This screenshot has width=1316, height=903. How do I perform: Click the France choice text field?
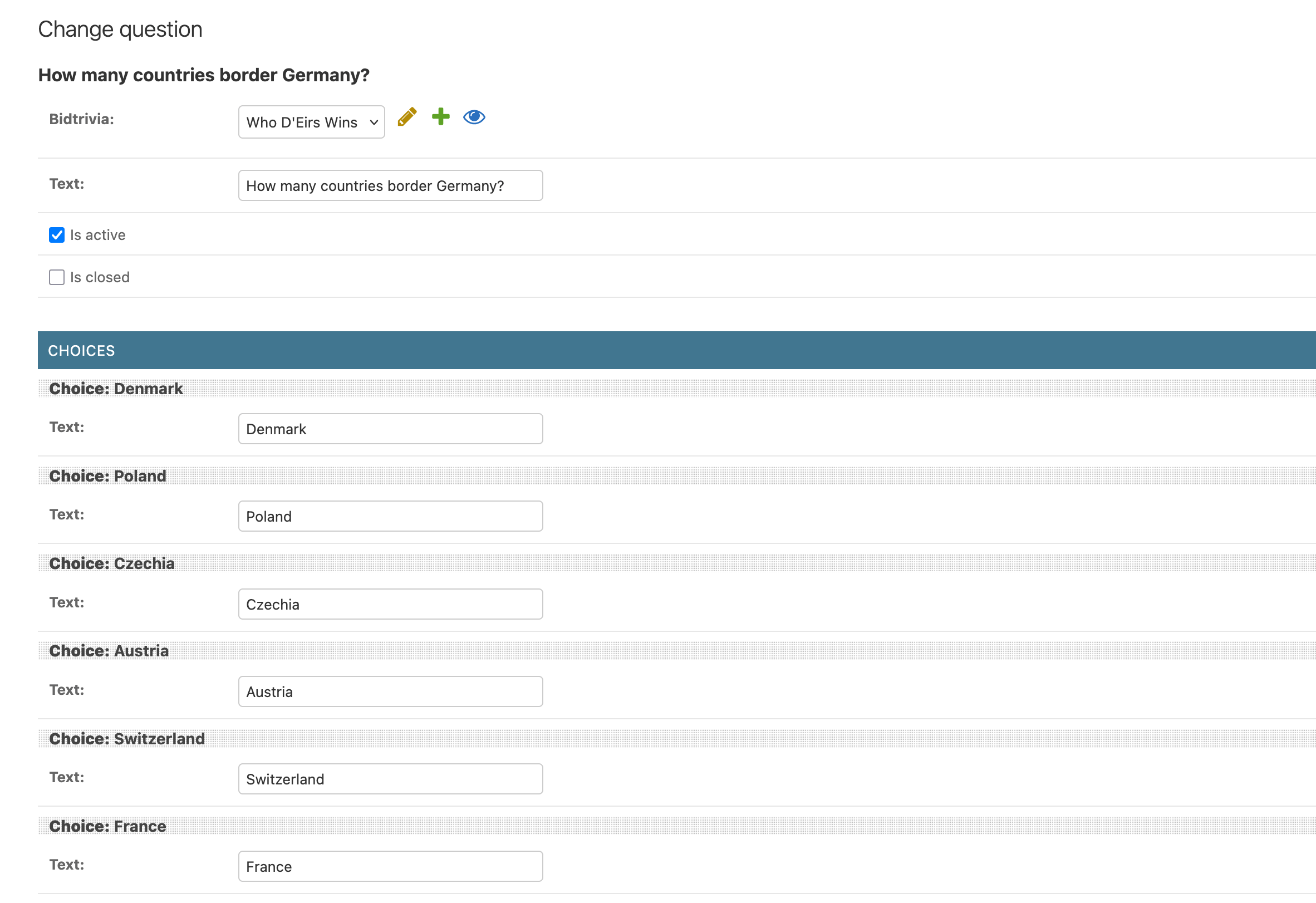[391, 867]
